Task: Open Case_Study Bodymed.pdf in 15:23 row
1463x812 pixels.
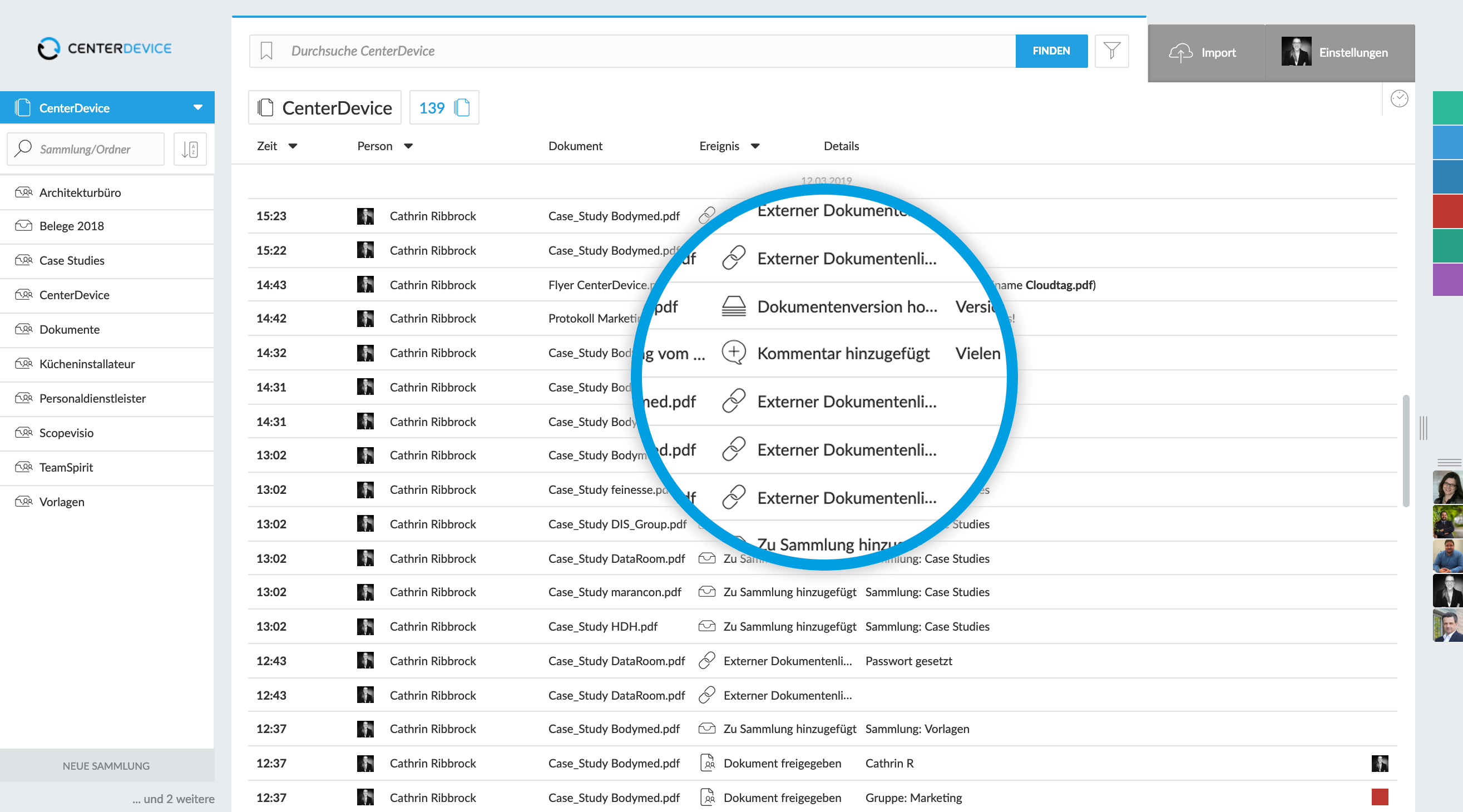Action: click(x=614, y=216)
